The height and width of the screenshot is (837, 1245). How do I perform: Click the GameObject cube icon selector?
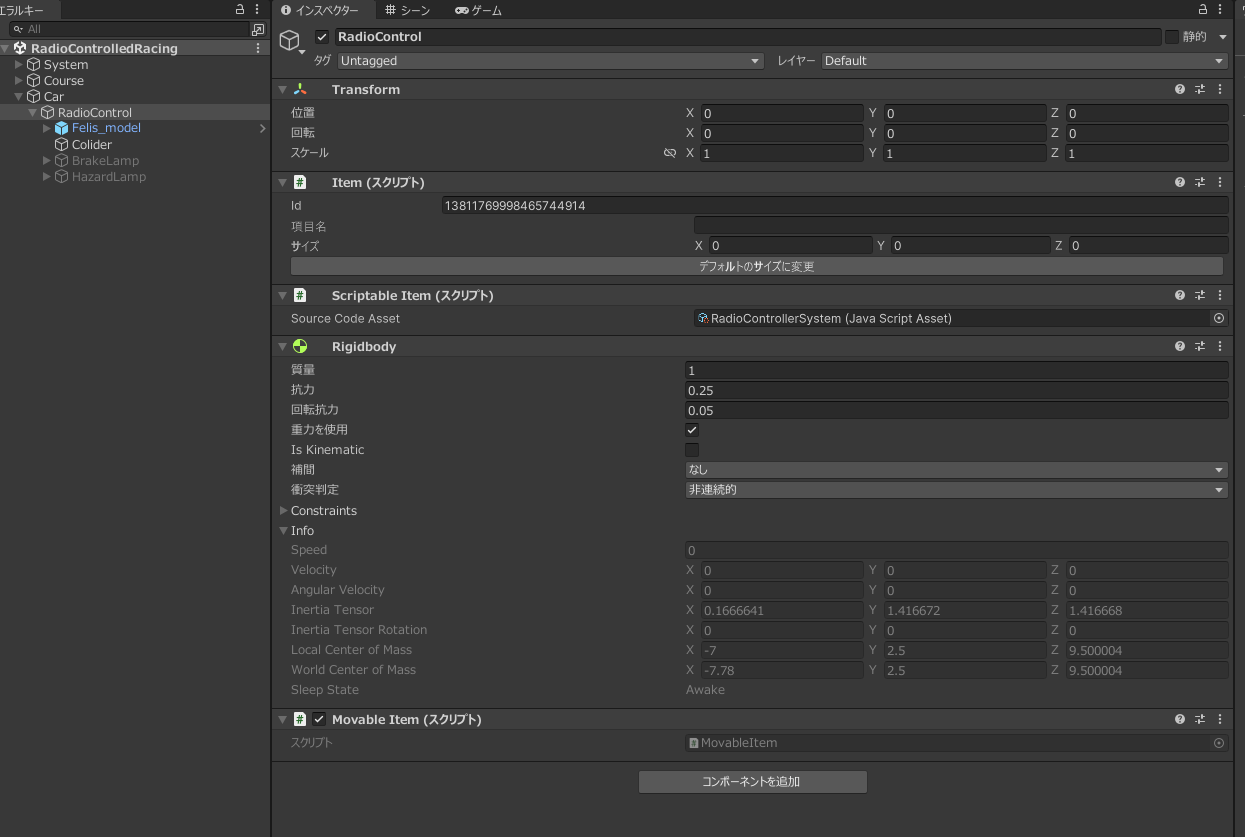click(x=291, y=41)
